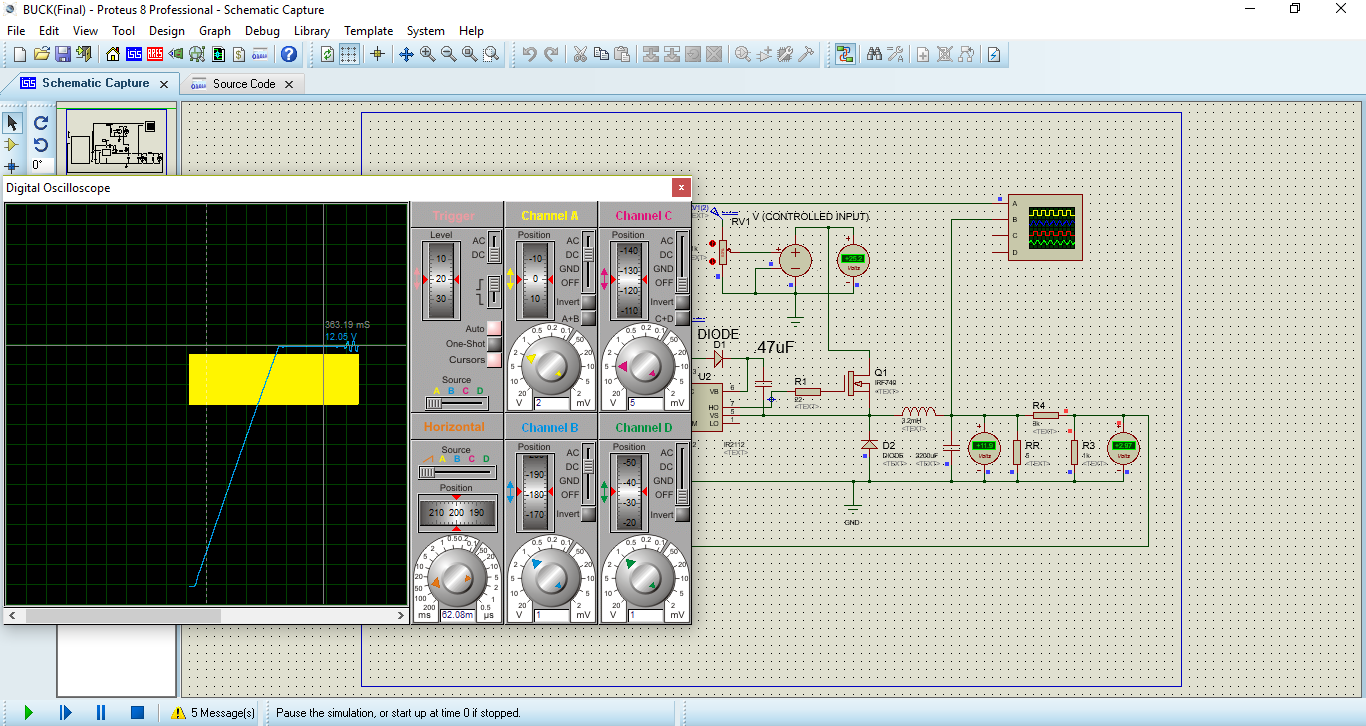Select component mode in left toolbar
The height and width of the screenshot is (726, 1366).
tap(12, 145)
